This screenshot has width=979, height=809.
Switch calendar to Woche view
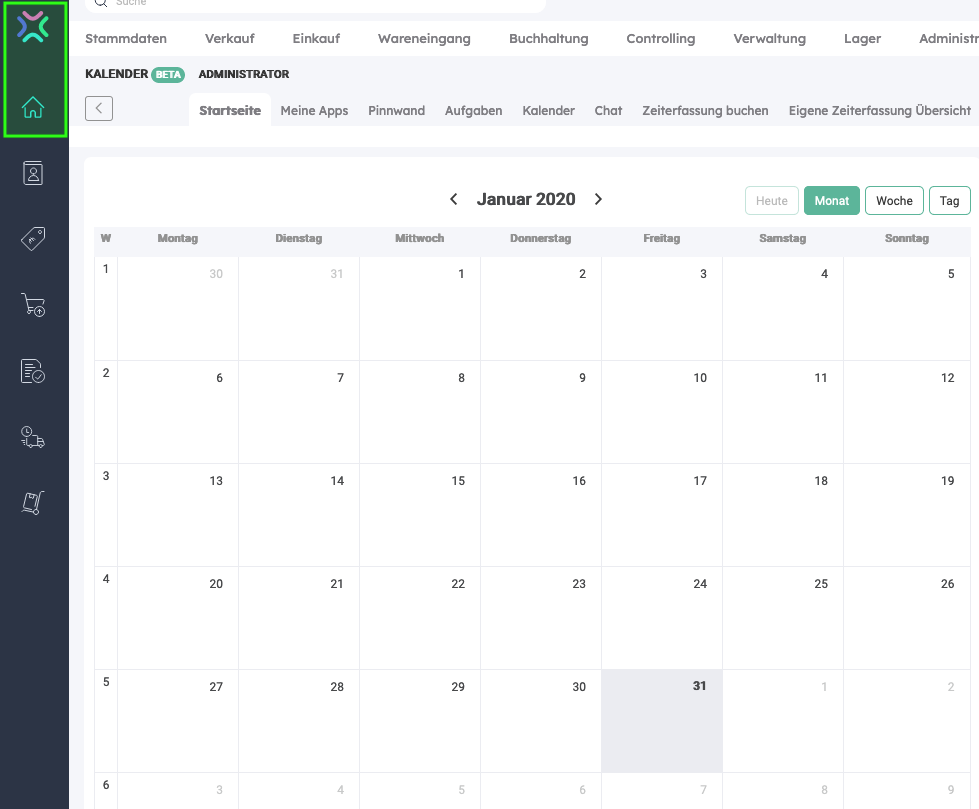[x=894, y=201]
